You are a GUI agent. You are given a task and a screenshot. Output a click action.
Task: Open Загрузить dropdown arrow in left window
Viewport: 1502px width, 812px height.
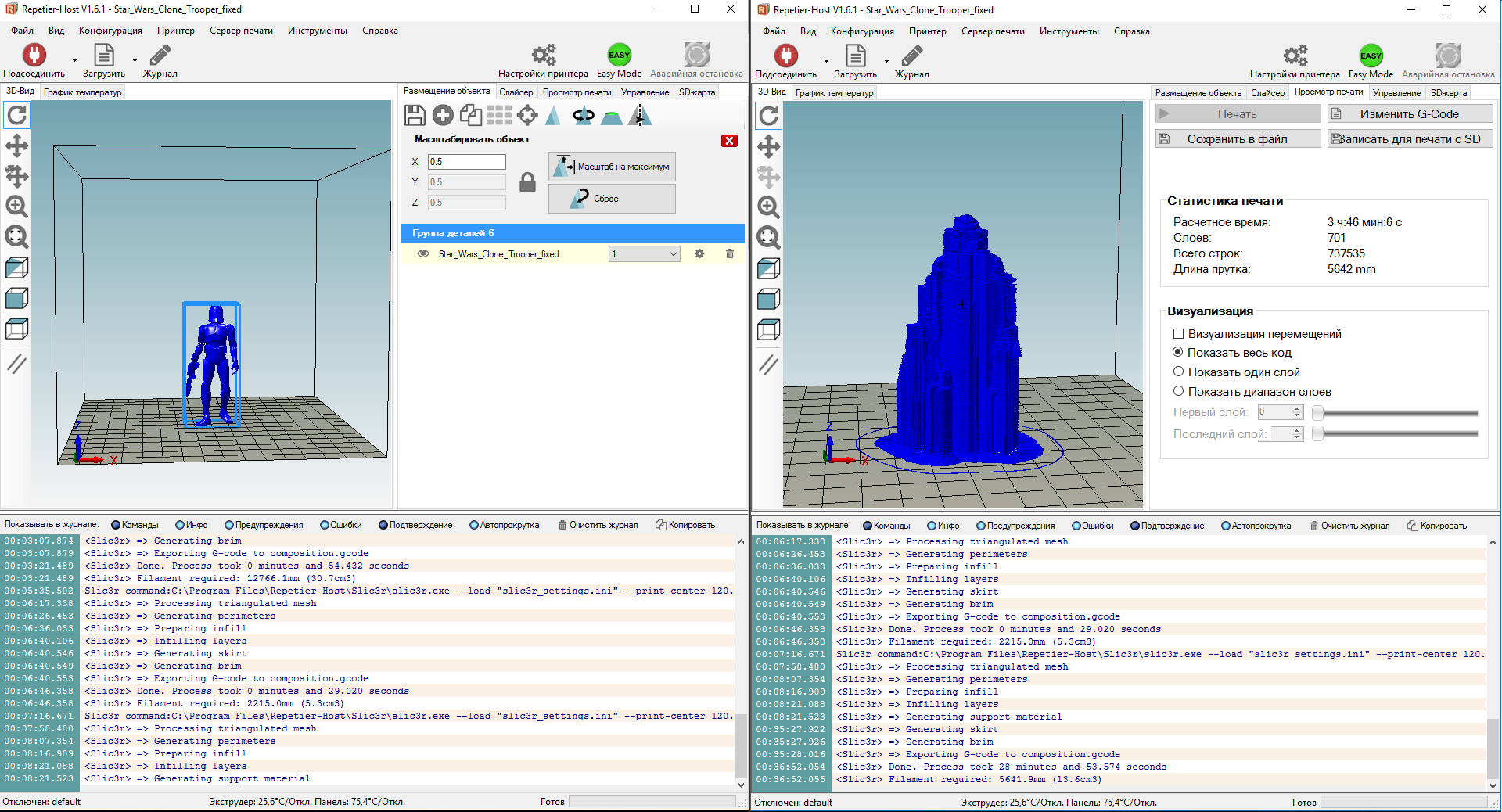135,60
